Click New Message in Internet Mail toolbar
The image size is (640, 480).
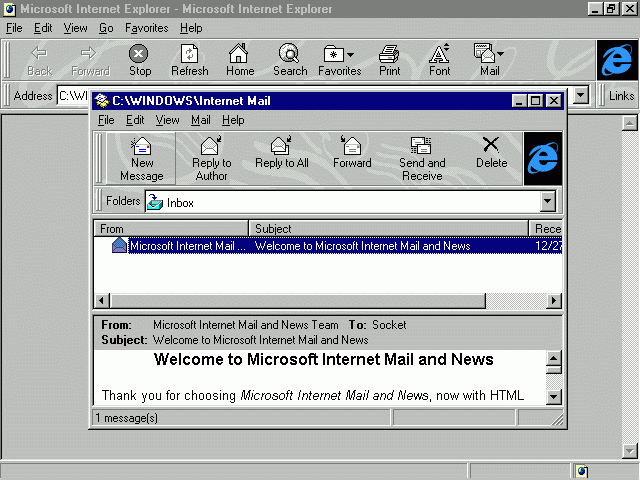pyautogui.click(x=142, y=158)
